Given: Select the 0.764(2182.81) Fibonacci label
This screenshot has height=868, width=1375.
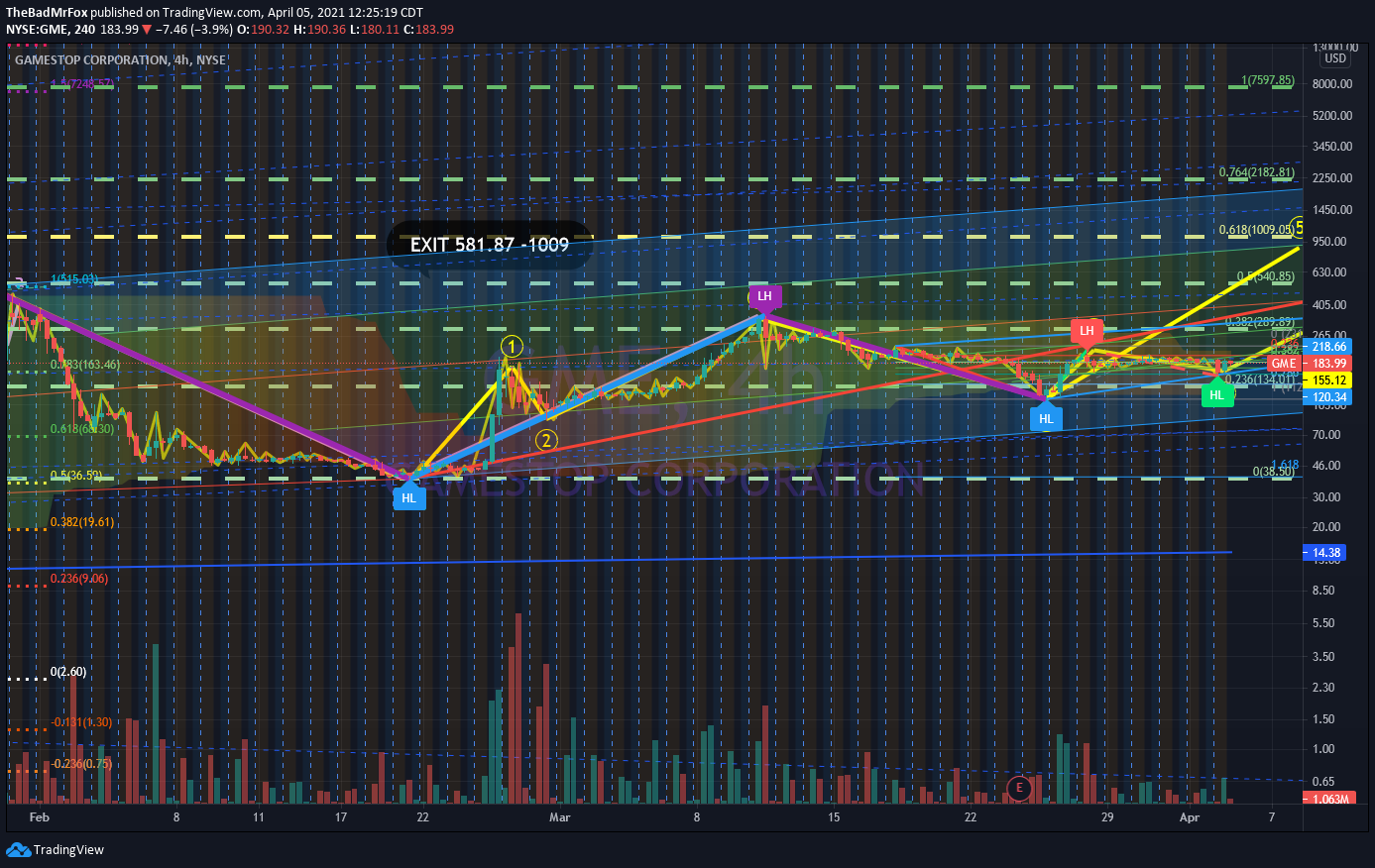Looking at the screenshot, I should (x=1256, y=172).
